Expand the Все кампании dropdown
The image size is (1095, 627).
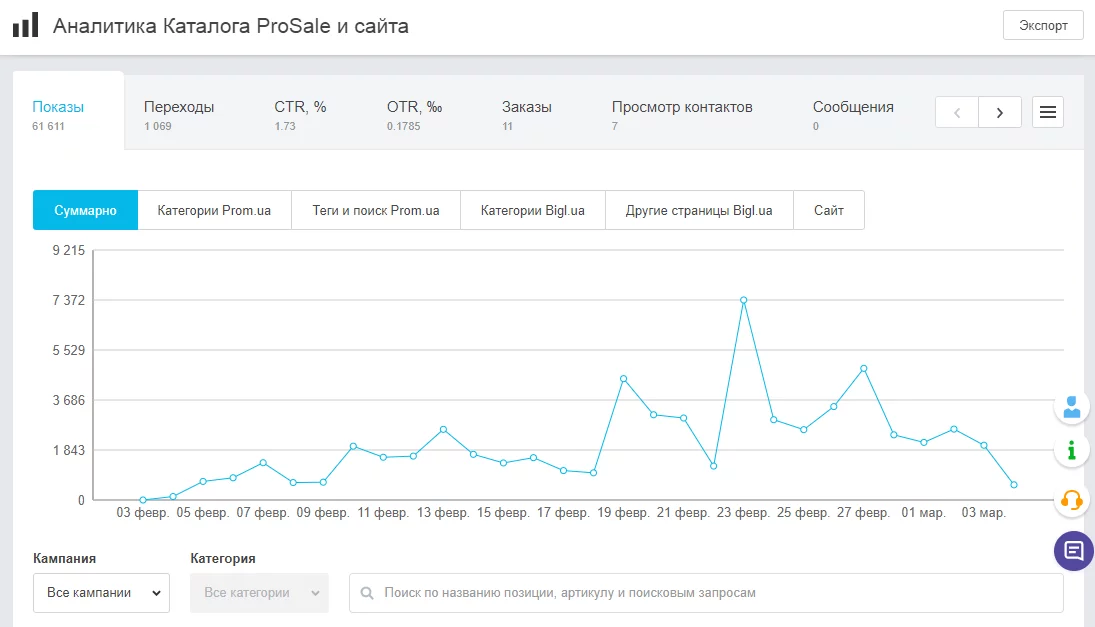[x=101, y=593]
